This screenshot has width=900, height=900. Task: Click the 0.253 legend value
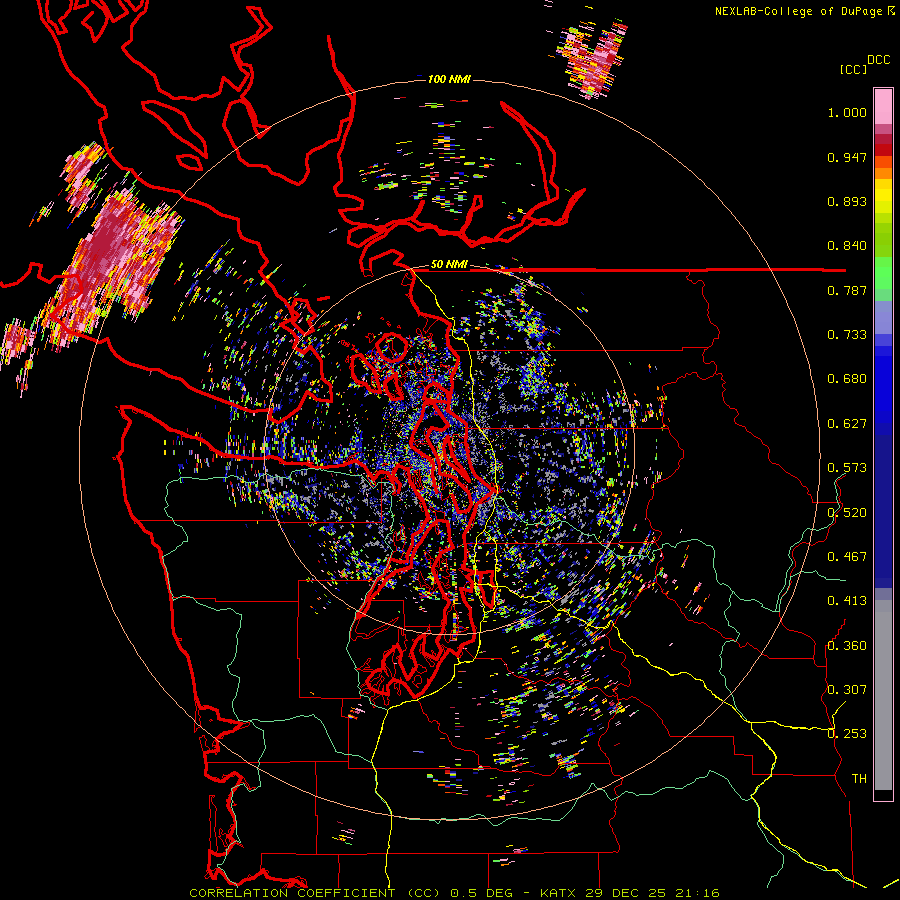[x=847, y=734]
